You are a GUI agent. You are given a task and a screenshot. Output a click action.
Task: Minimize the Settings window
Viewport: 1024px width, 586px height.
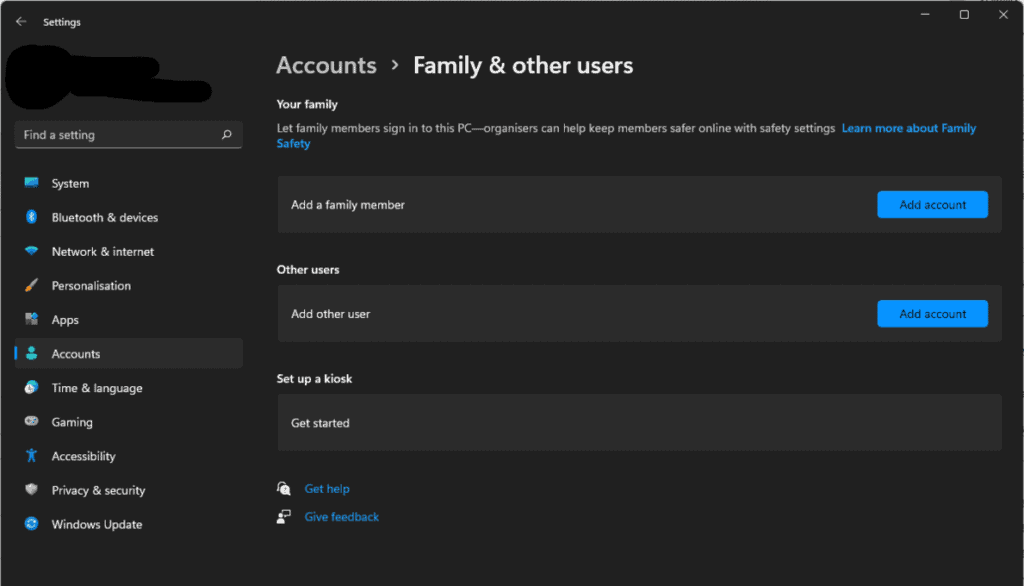[x=925, y=14]
